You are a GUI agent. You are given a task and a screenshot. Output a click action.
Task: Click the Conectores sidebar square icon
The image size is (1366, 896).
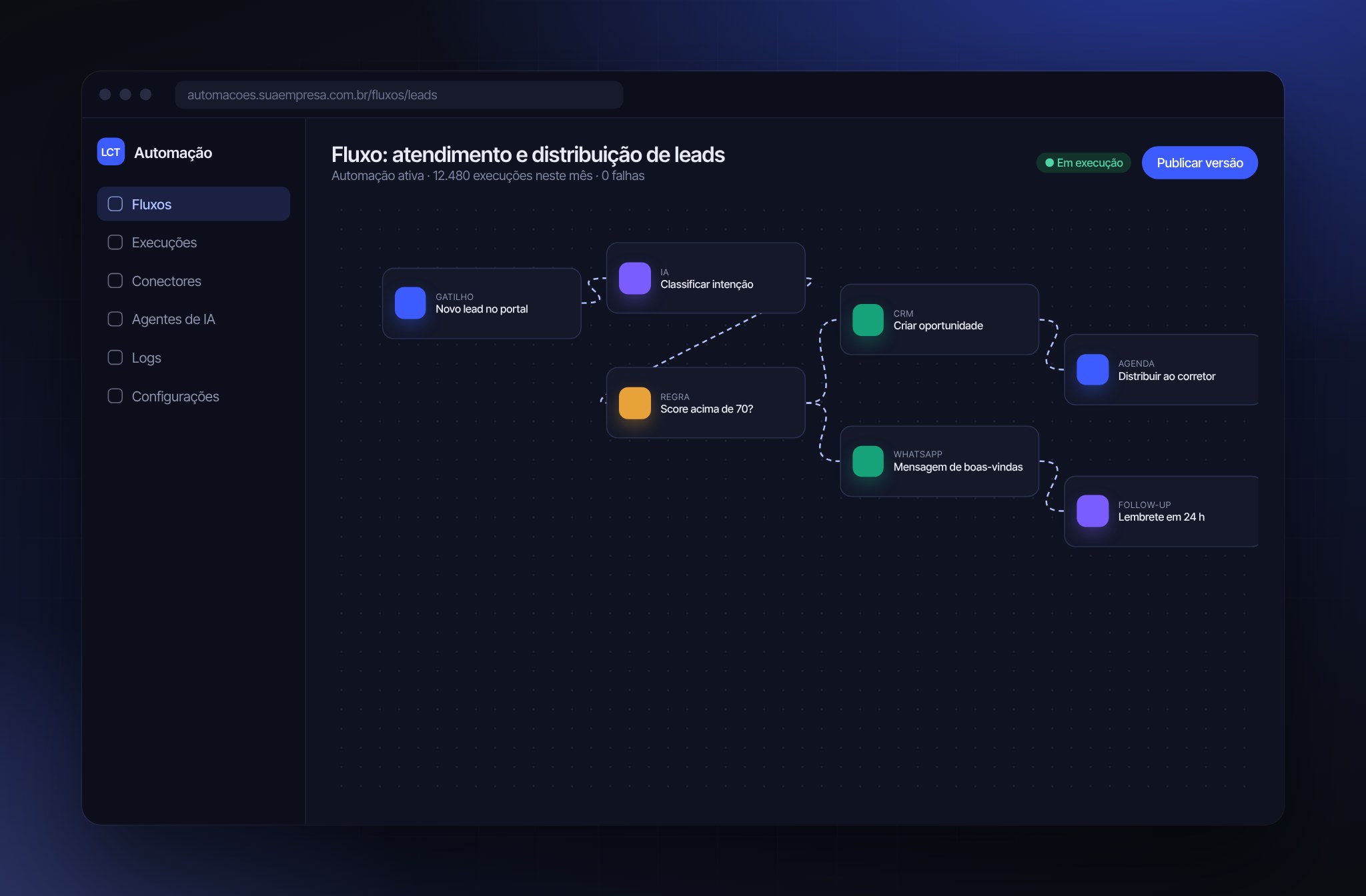pyautogui.click(x=115, y=281)
